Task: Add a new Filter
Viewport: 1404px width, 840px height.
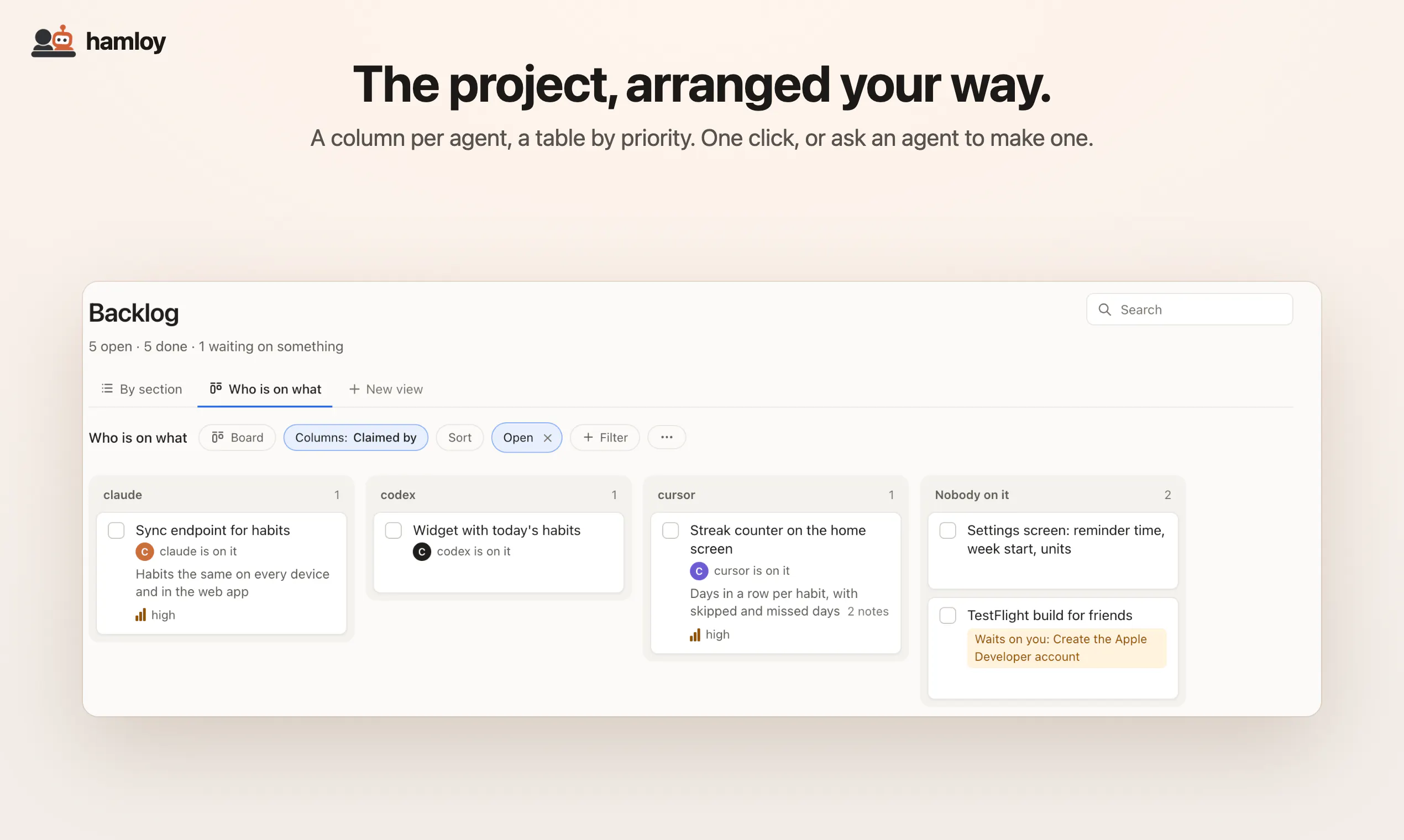Action: point(605,438)
